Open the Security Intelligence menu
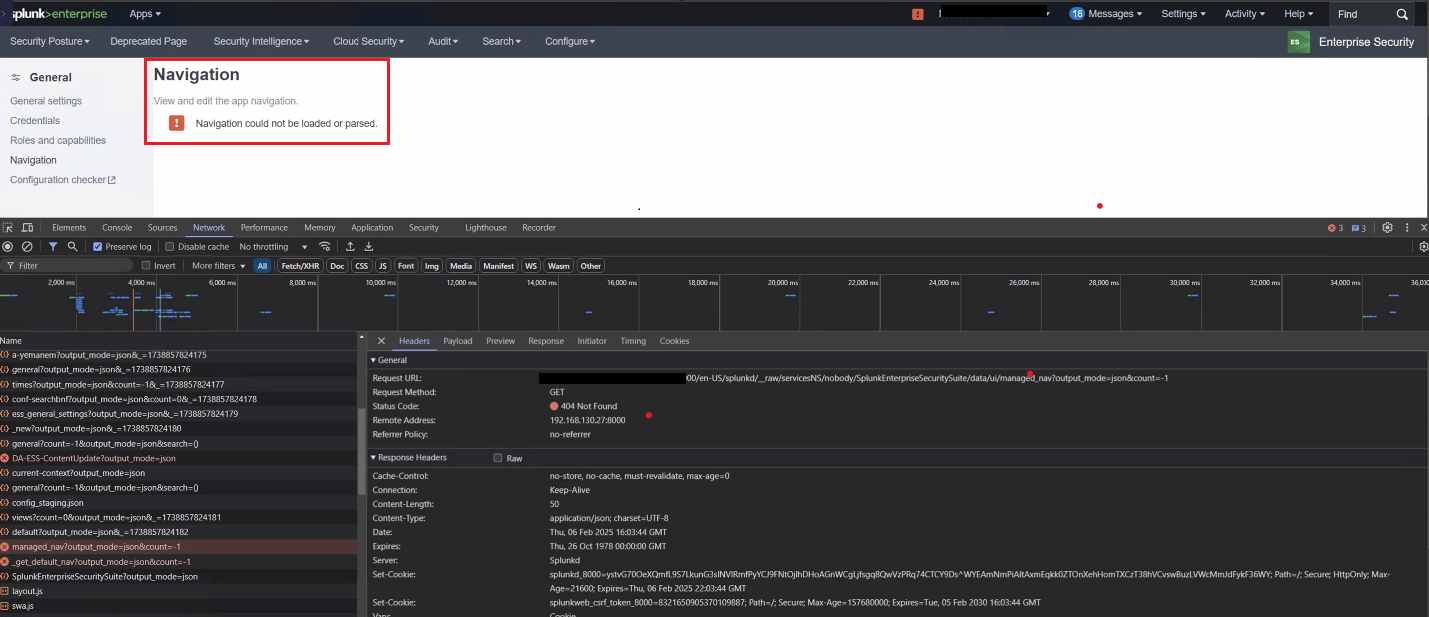 pyautogui.click(x=261, y=41)
